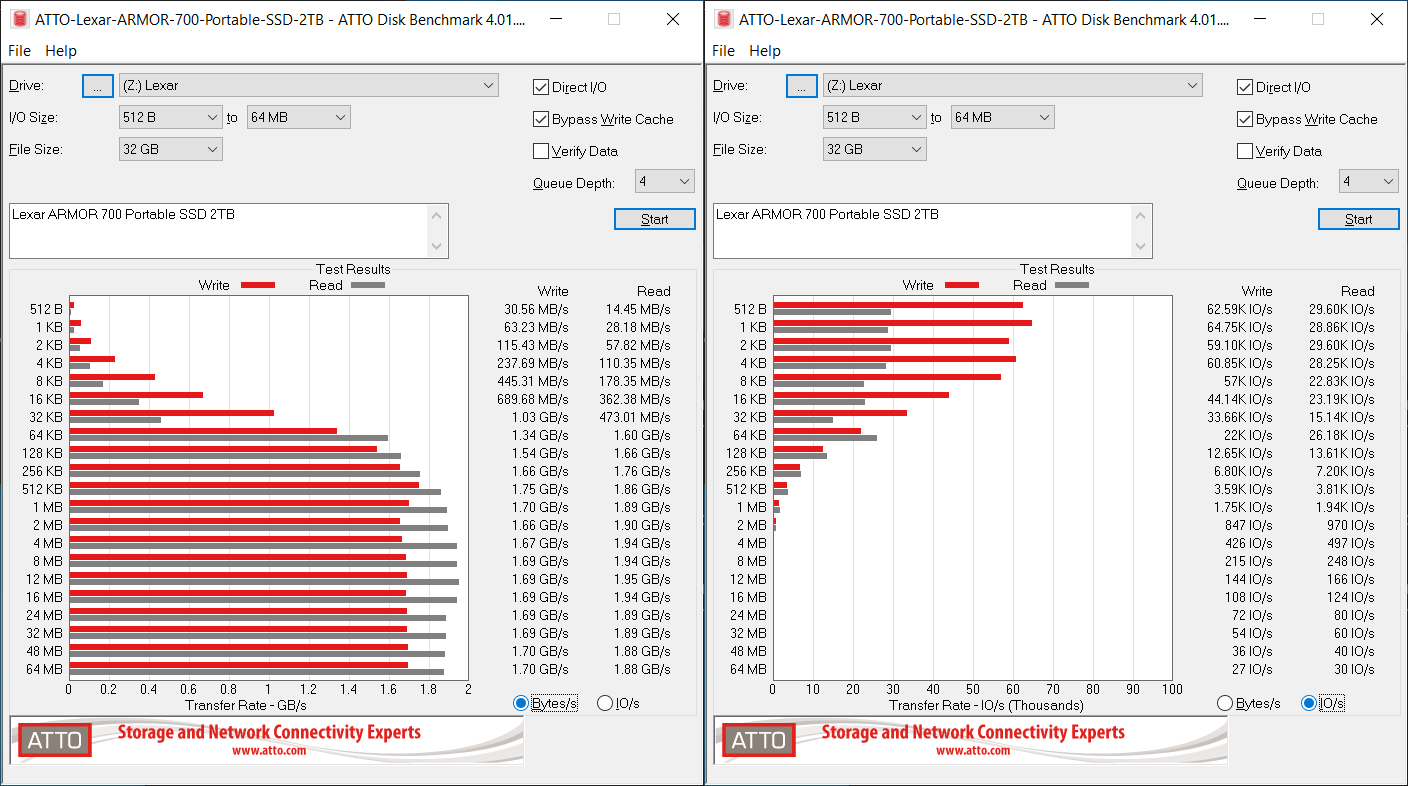Click the ATTO disk icon in right title bar
1408x786 pixels.
[723, 19]
